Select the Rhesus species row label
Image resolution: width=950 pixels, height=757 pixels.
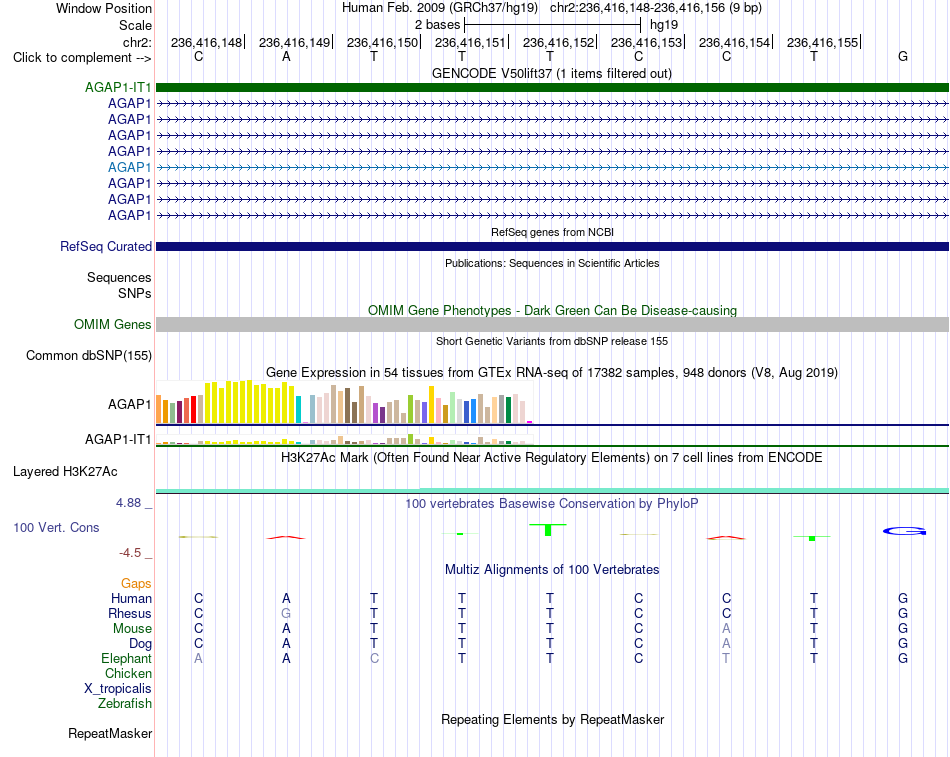click(130, 614)
